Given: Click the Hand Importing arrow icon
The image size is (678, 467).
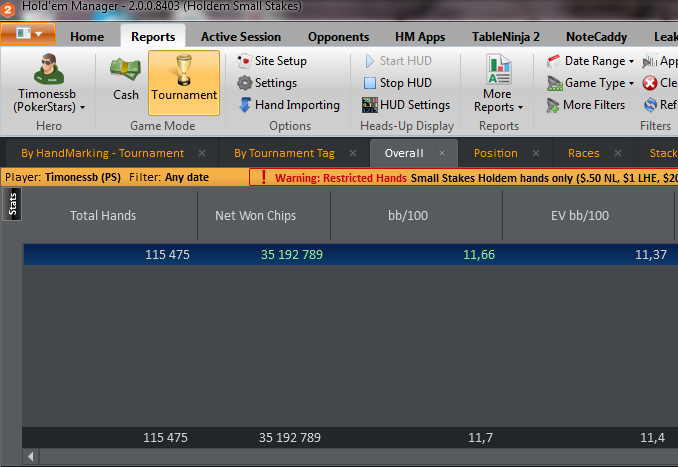Looking at the screenshot, I should tap(245, 105).
